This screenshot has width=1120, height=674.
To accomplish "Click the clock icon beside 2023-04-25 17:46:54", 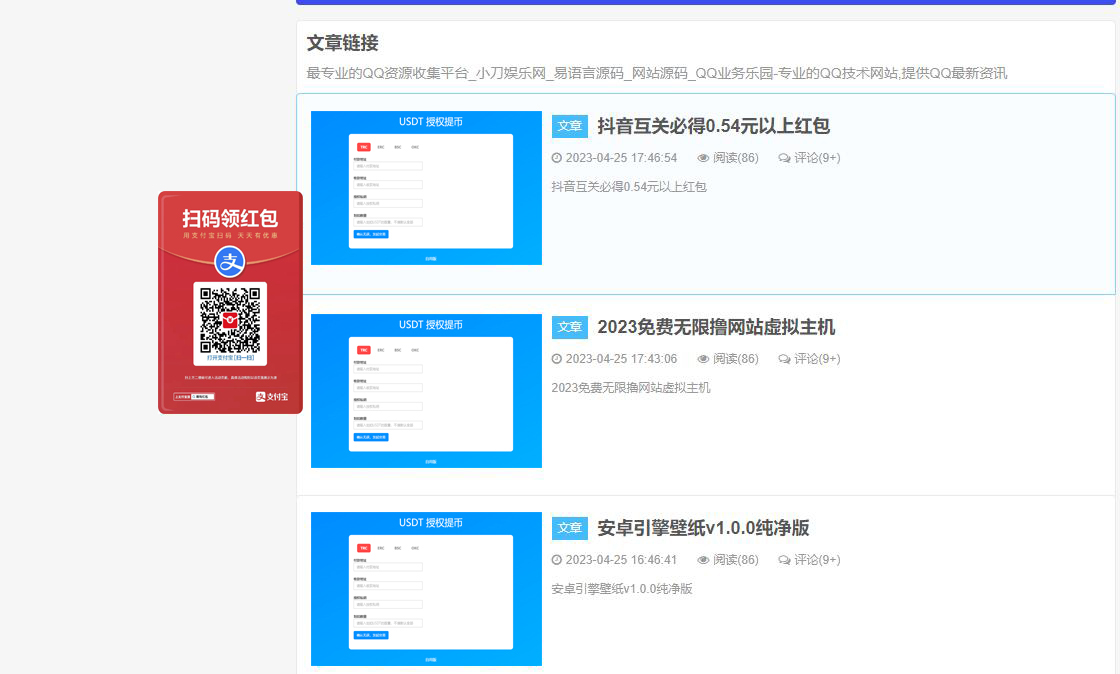I will coord(557,158).
